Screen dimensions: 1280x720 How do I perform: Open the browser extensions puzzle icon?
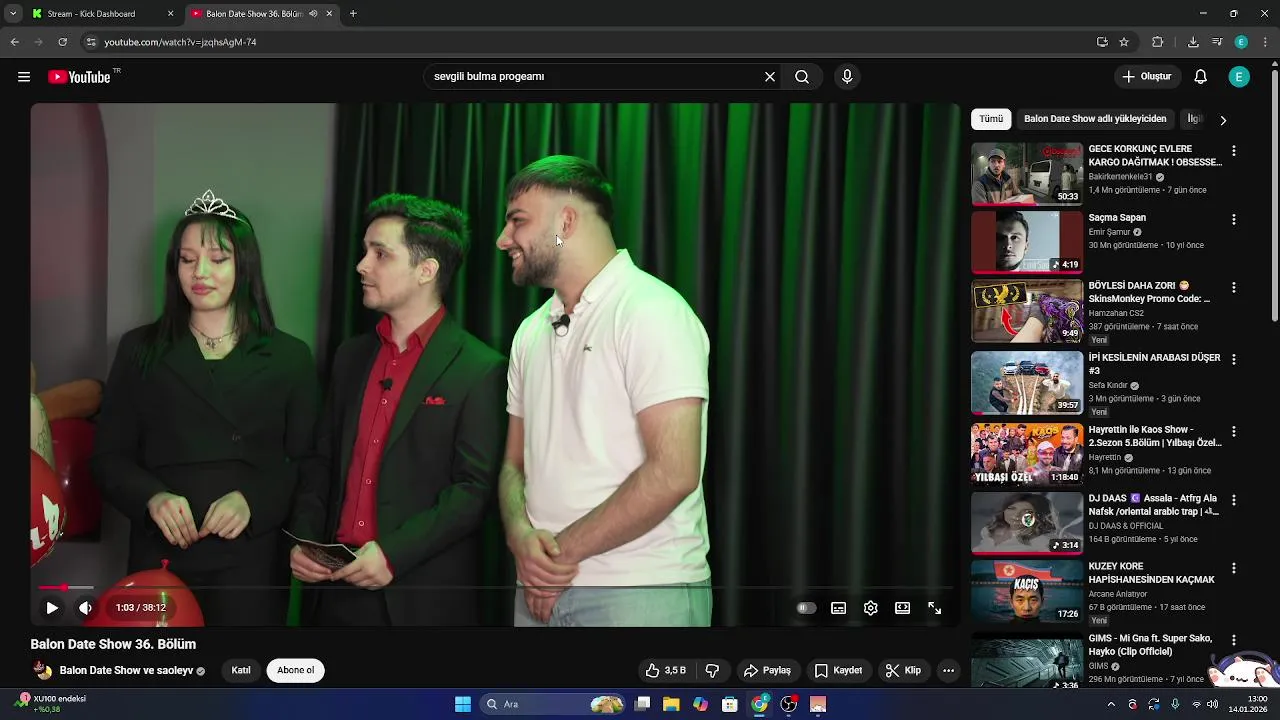point(1158,42)
